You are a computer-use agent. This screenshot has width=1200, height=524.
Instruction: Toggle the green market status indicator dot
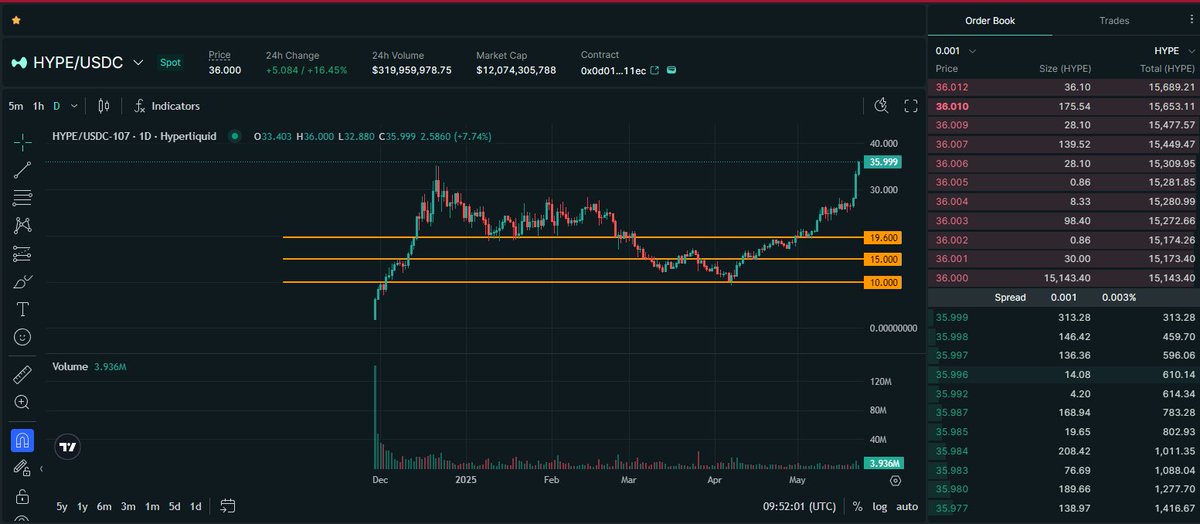point(234,136)
